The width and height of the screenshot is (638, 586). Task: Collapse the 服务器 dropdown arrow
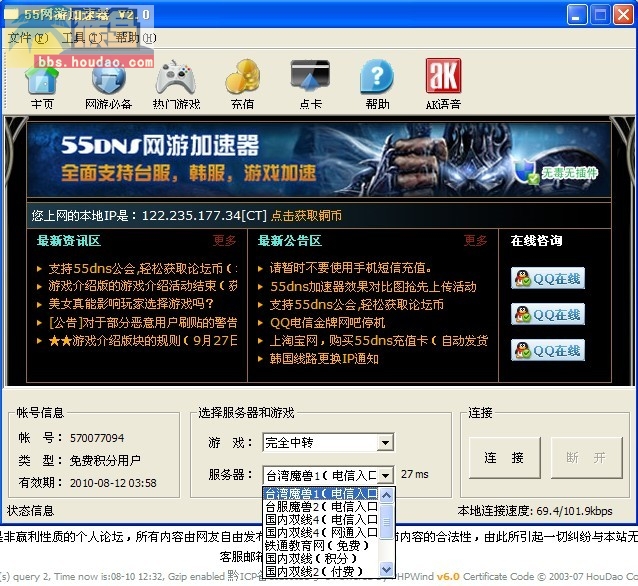[x=385, y=474]
